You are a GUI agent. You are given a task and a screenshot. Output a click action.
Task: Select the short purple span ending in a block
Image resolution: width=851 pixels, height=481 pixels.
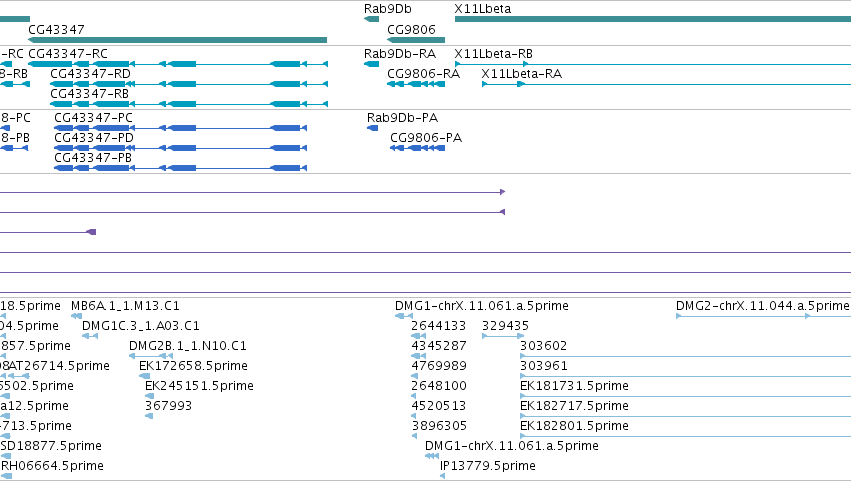point(48,232)
